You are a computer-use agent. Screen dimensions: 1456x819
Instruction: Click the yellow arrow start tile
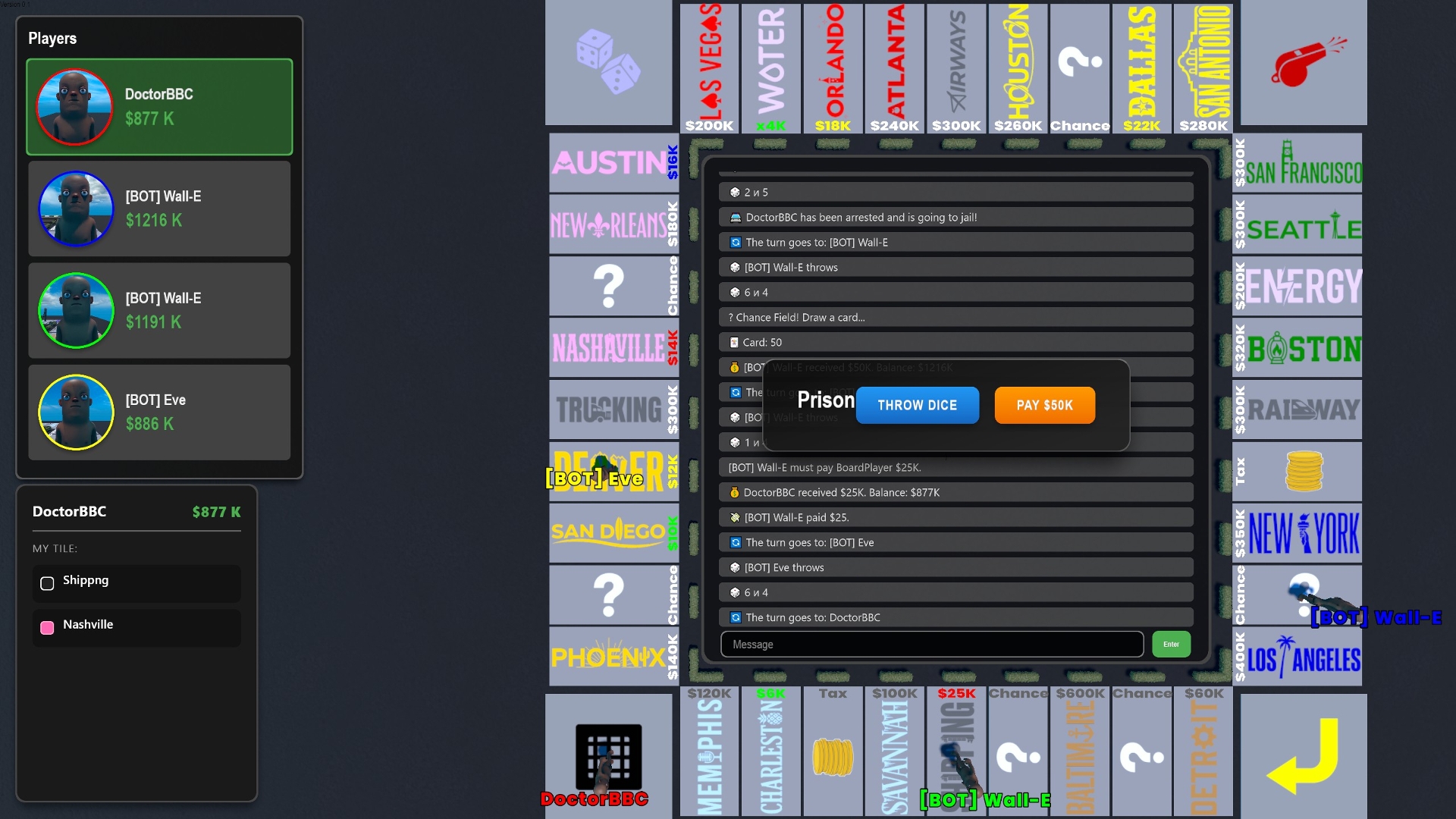click(1304, 755)
